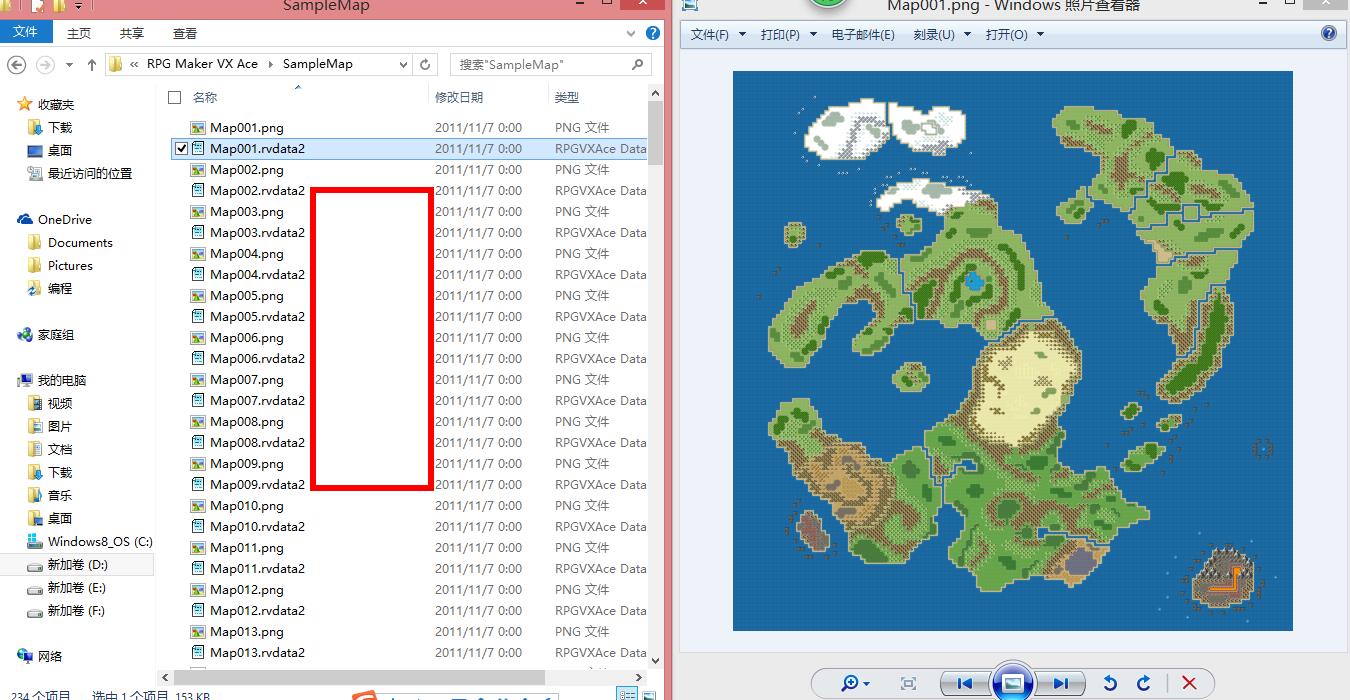Image resolution: width=1350 pixels, height=700 pixels.
Task: Open recent locations dropdown arrow
Action: 69,64
